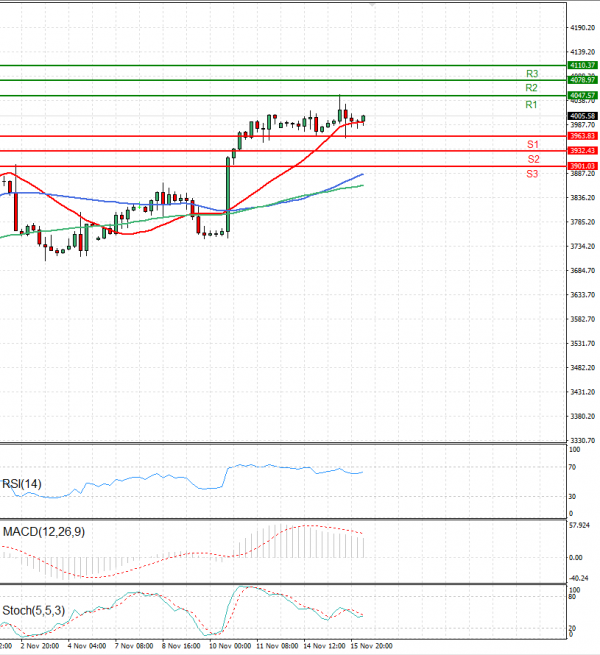Image resolution: width=600 pixels, height=655 pixels.
Task: Select the 4047.57 price tag
Action: [582, 96]
